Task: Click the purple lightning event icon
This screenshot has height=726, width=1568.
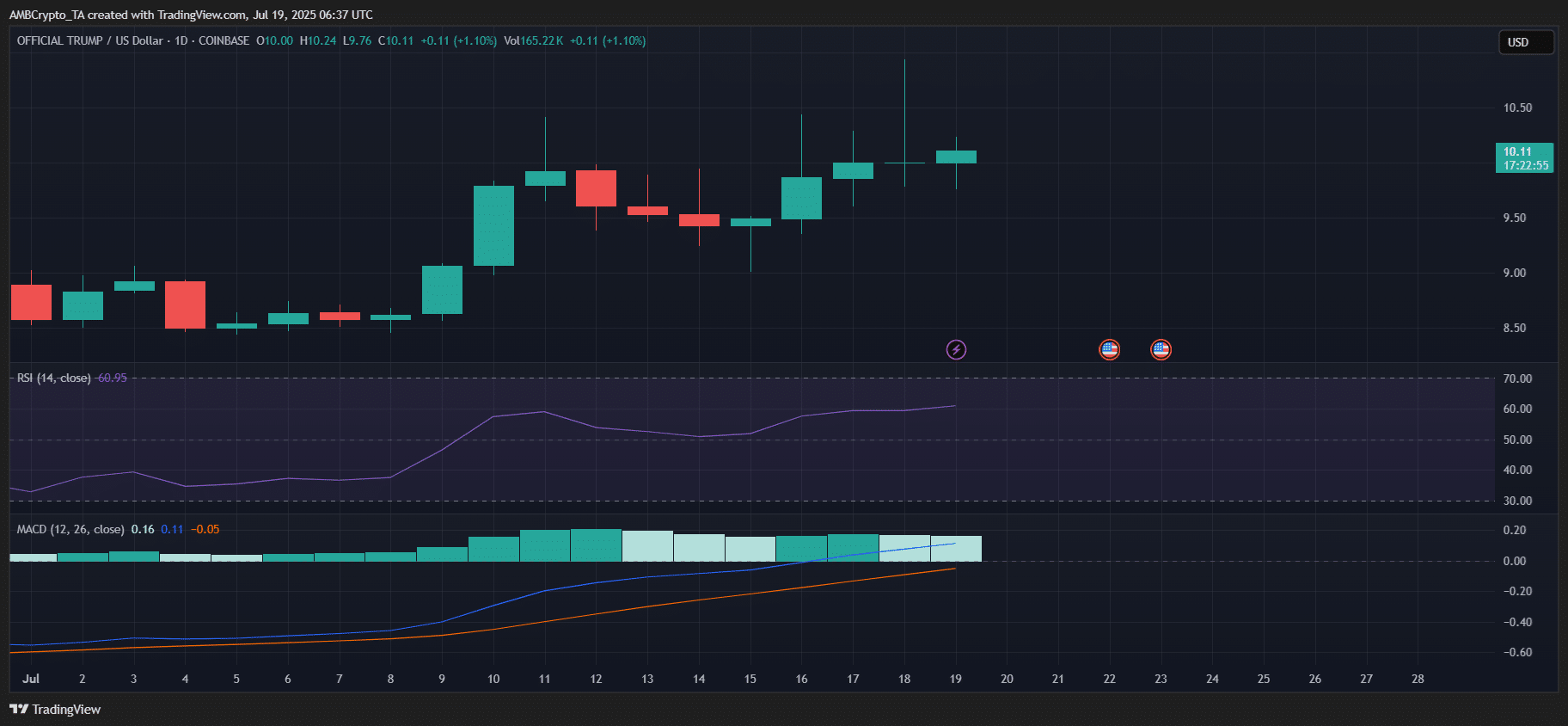Action: tap(956, 349)
